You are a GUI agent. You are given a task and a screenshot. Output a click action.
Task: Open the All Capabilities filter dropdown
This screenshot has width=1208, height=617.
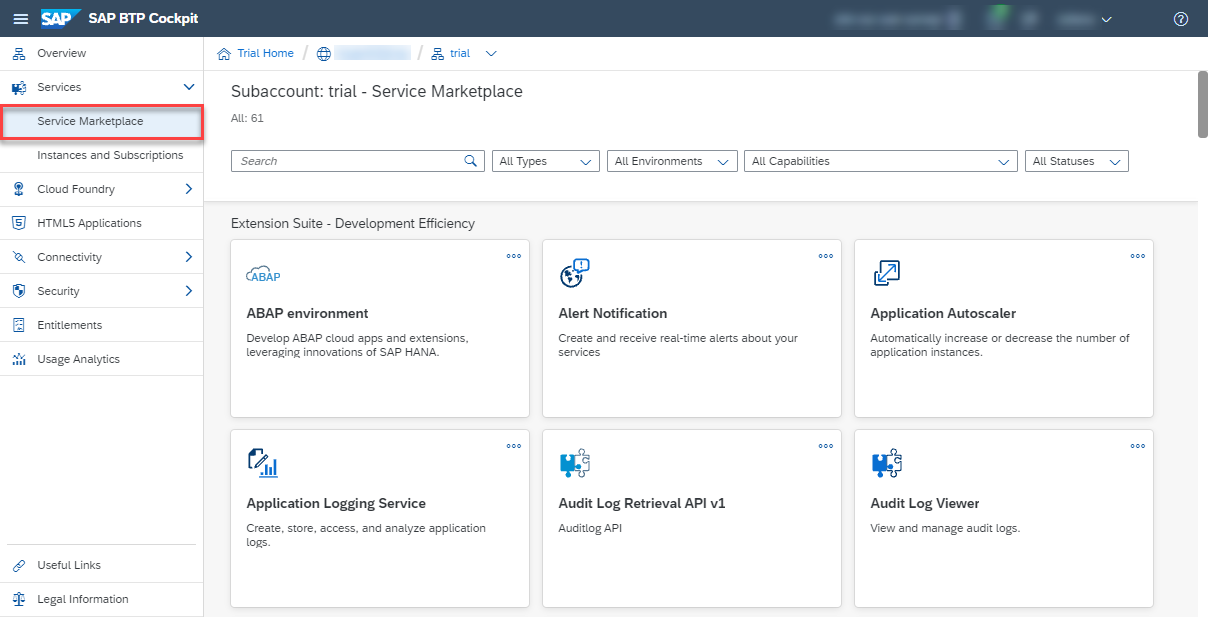[x=881, y=161]
